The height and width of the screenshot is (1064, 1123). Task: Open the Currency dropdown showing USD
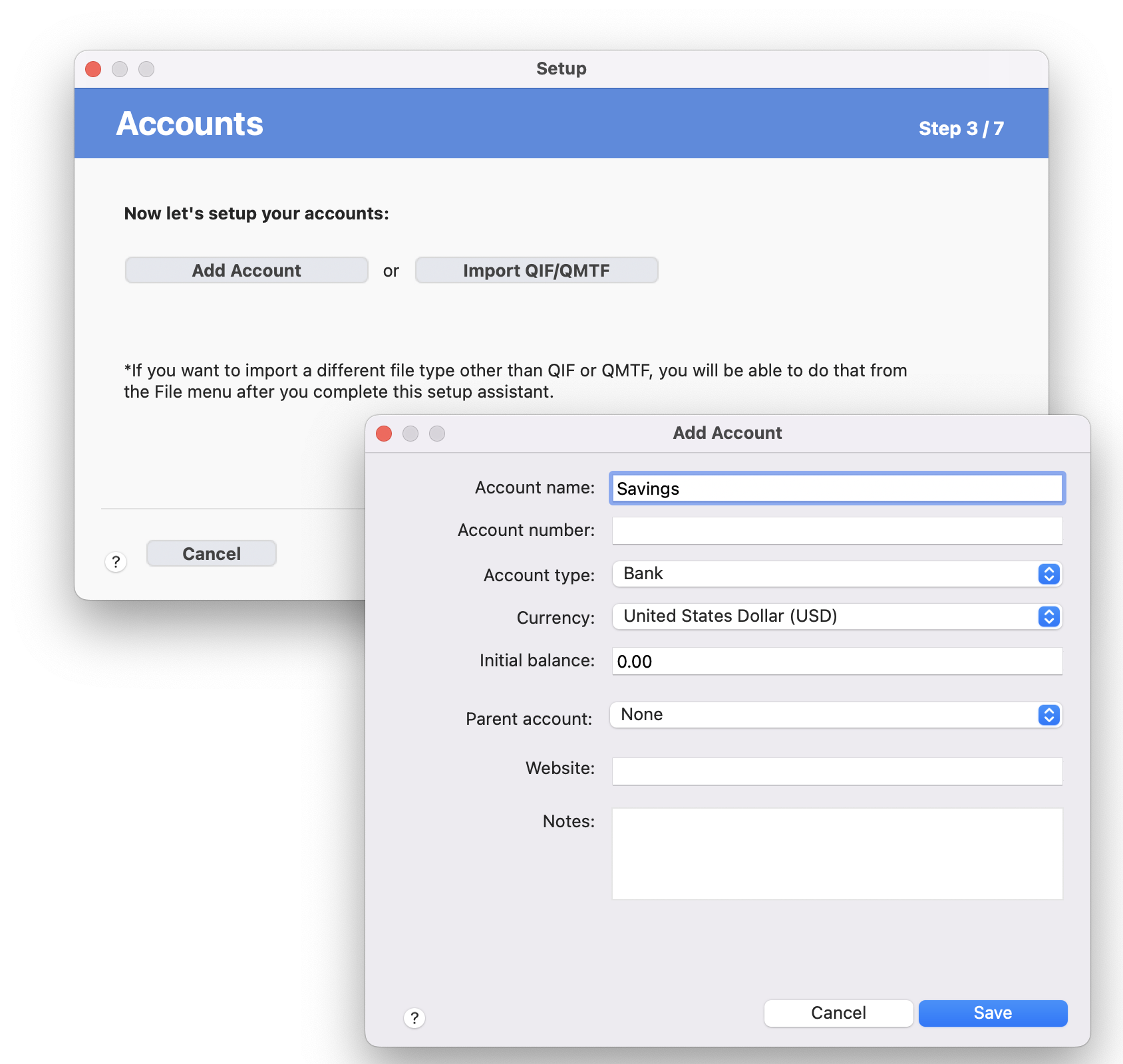pos(837,616)
